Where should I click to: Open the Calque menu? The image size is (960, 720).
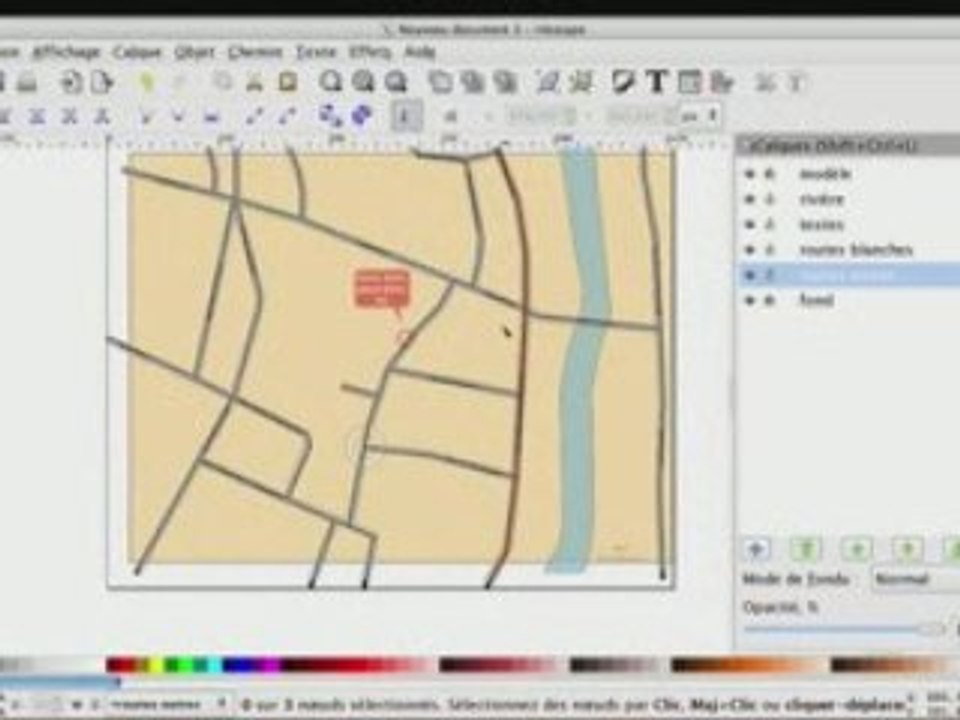[137, 52]
